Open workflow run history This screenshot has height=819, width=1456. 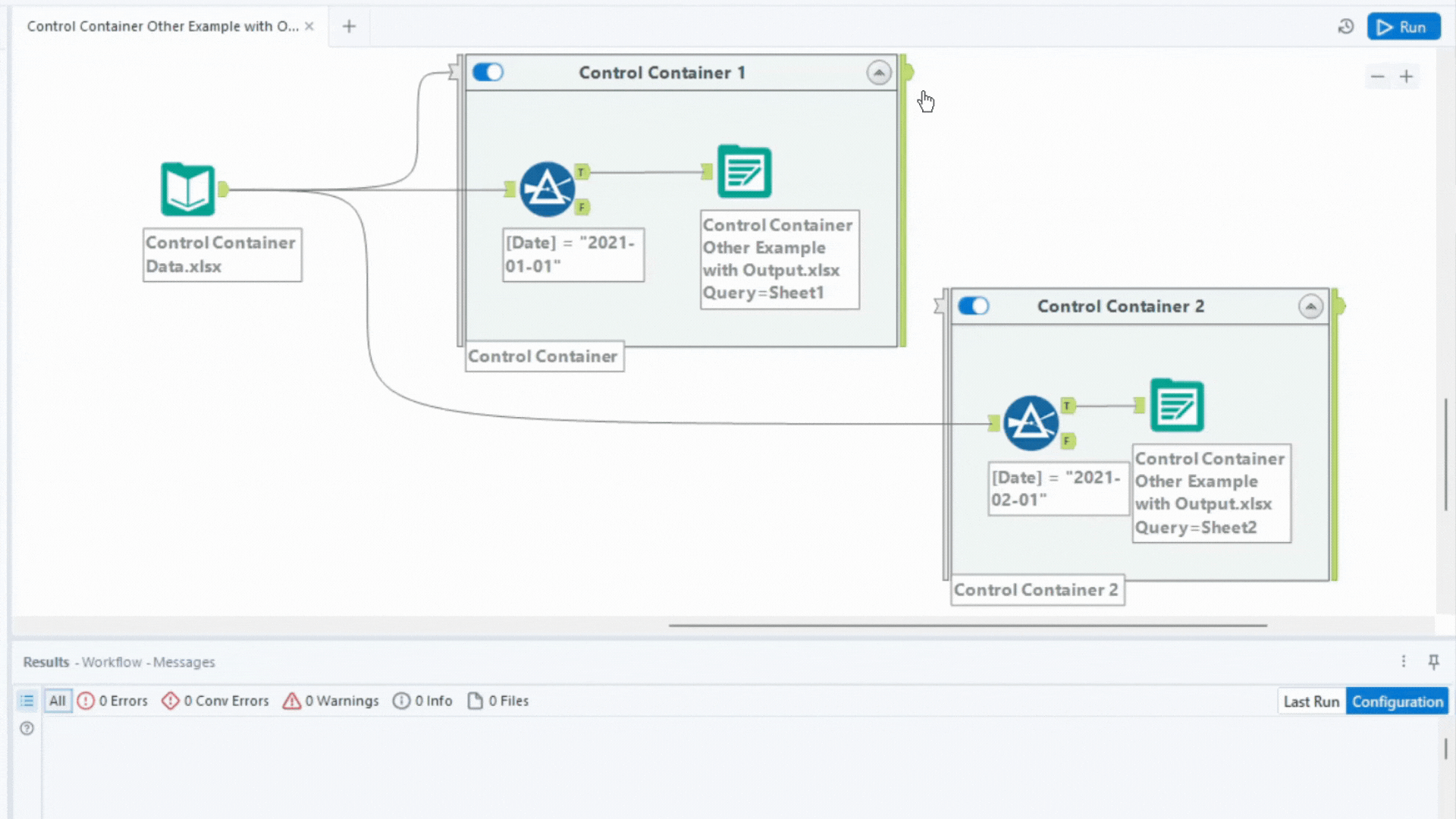pyautogui.click(x=1345, y=26)
